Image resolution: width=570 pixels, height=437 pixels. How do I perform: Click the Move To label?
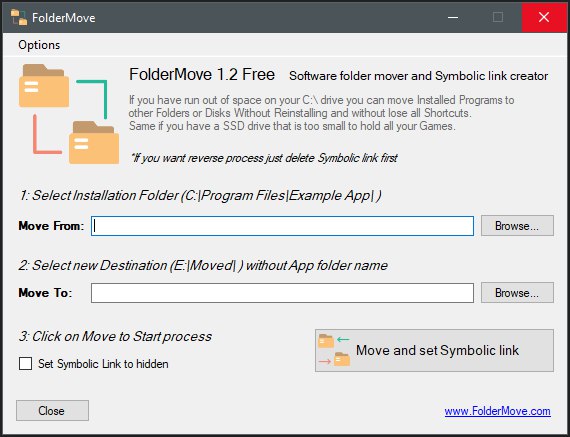pyautogui.click(x=45, y=293)
